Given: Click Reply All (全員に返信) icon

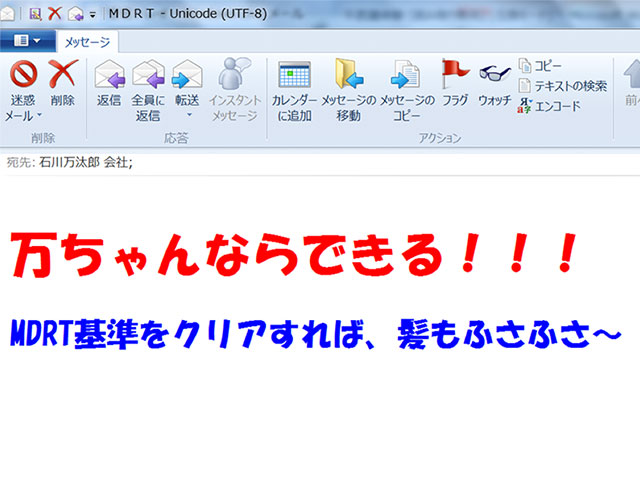Looking at the screenshot, I should click(x=148, y=76).
